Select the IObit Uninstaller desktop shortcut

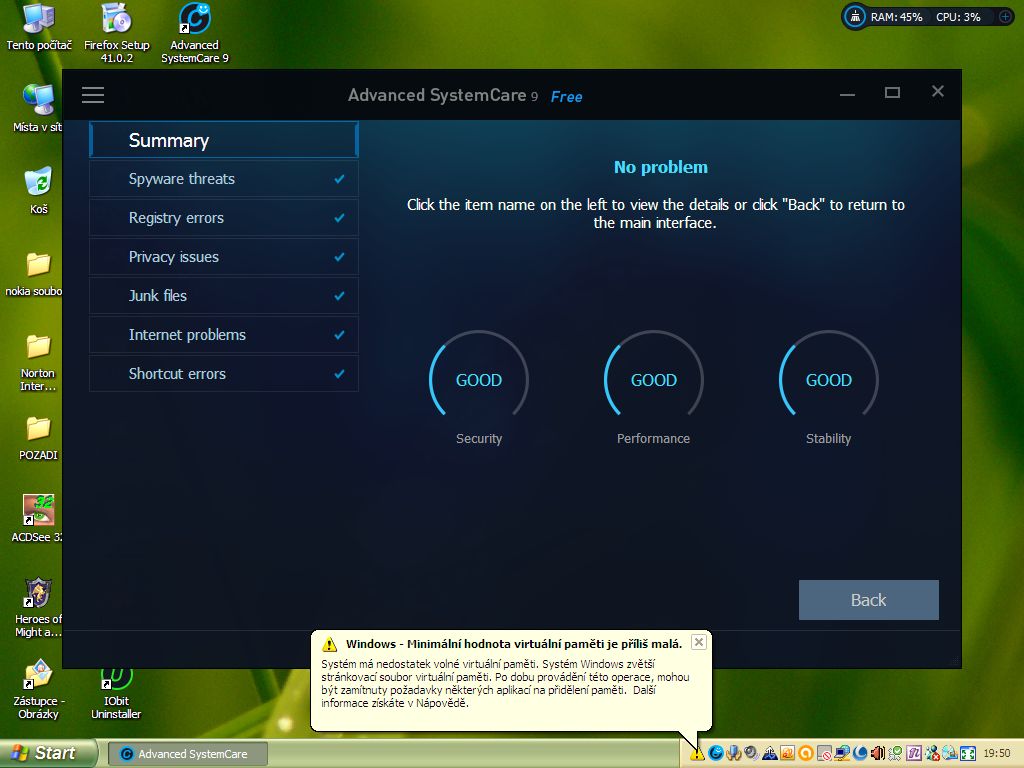pyautogui.click(x=116, y=692)
